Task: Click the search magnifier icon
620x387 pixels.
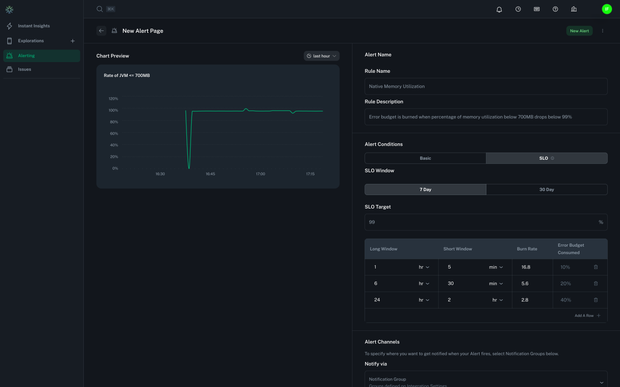Action: point(100,9)
